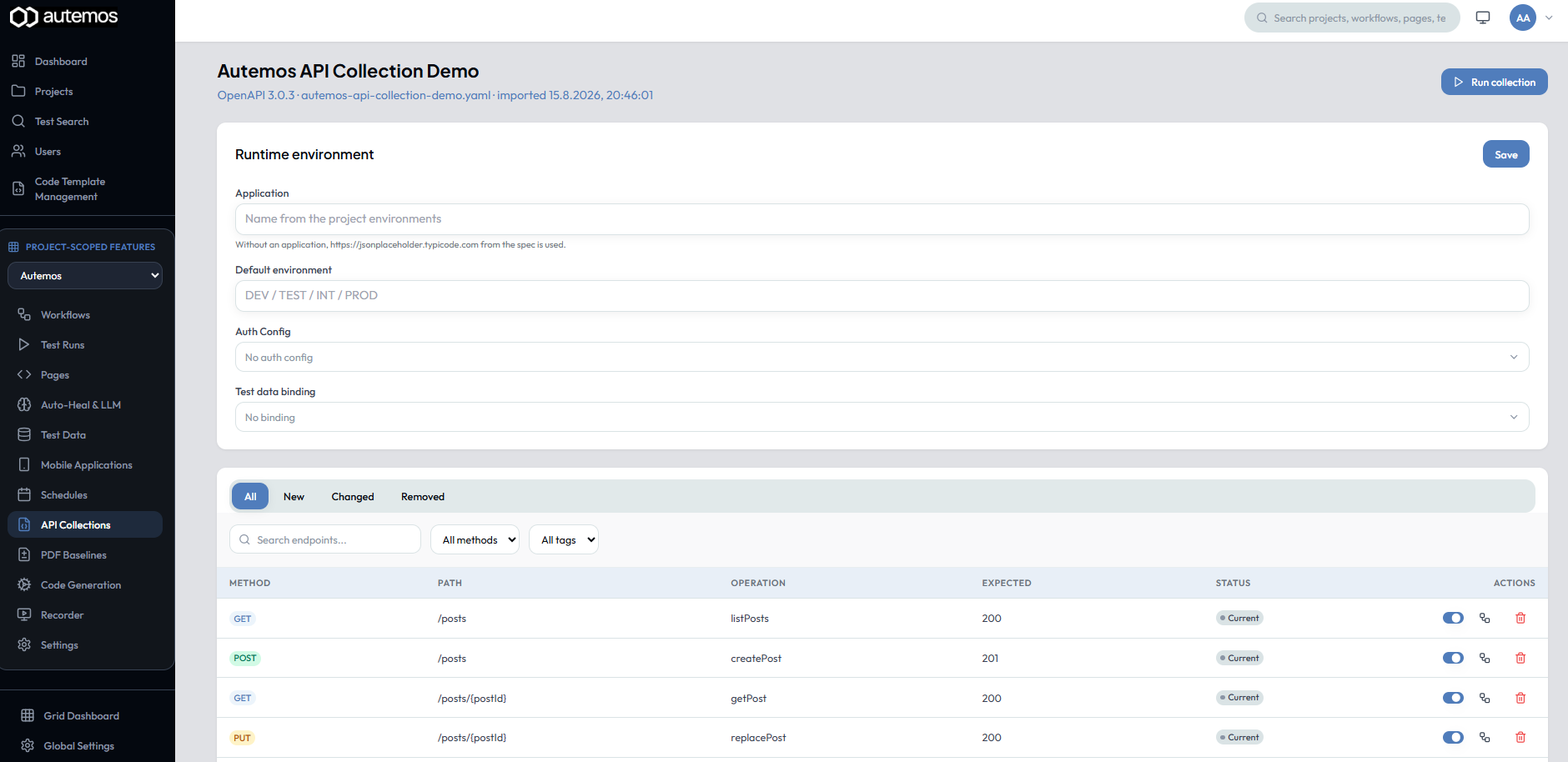Click the Project-Scoped Features heading
The width and height of the screenshot is (1568, 762).
coord(90,247)
